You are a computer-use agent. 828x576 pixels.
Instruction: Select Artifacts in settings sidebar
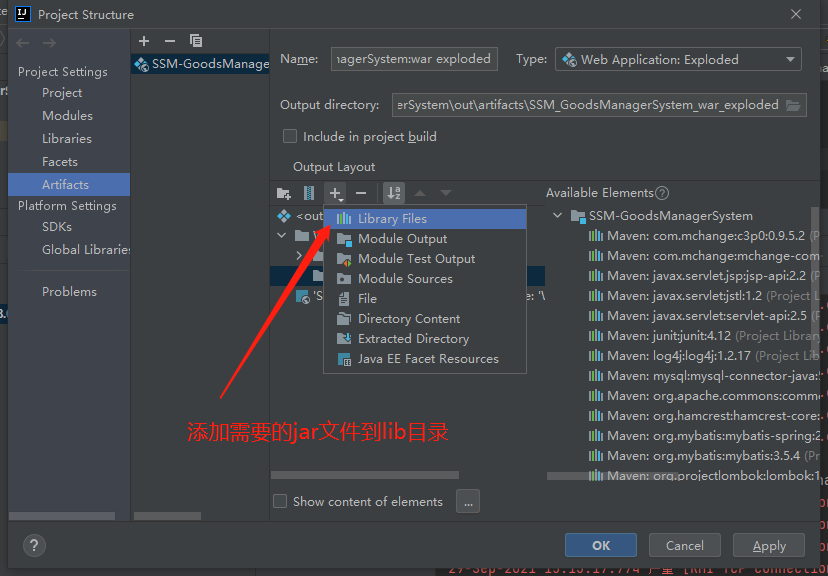[69, 184]
